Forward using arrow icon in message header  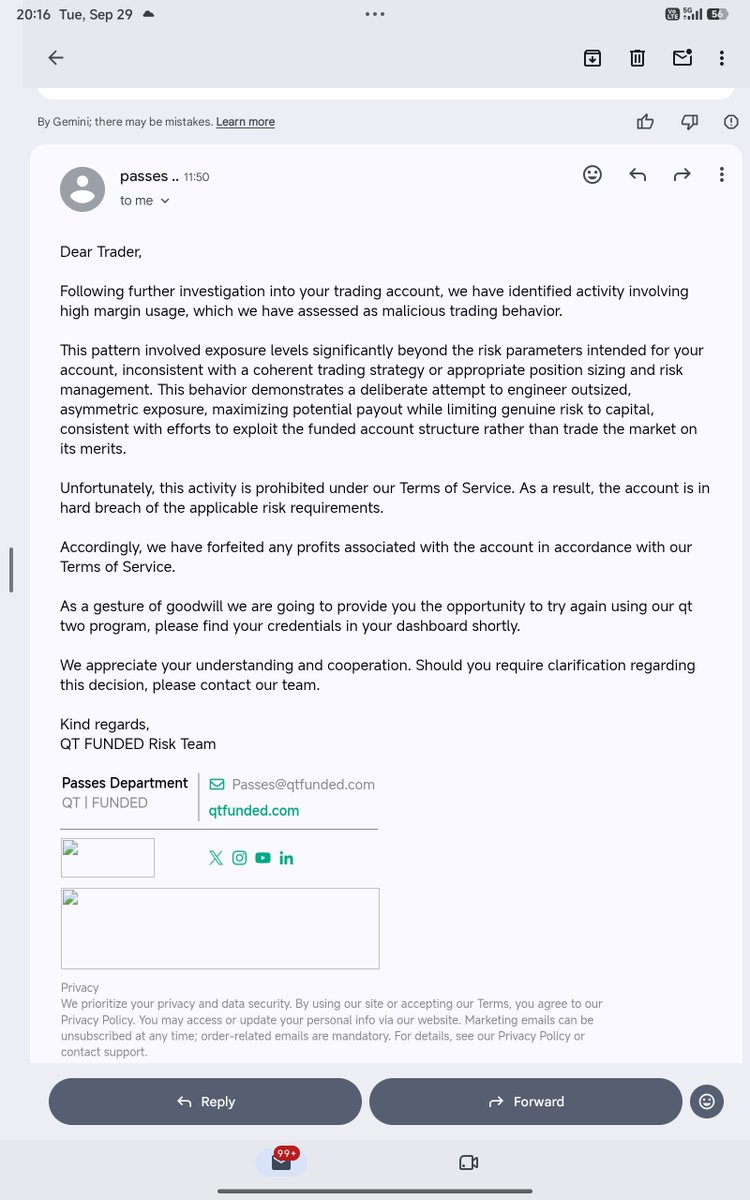682,174
